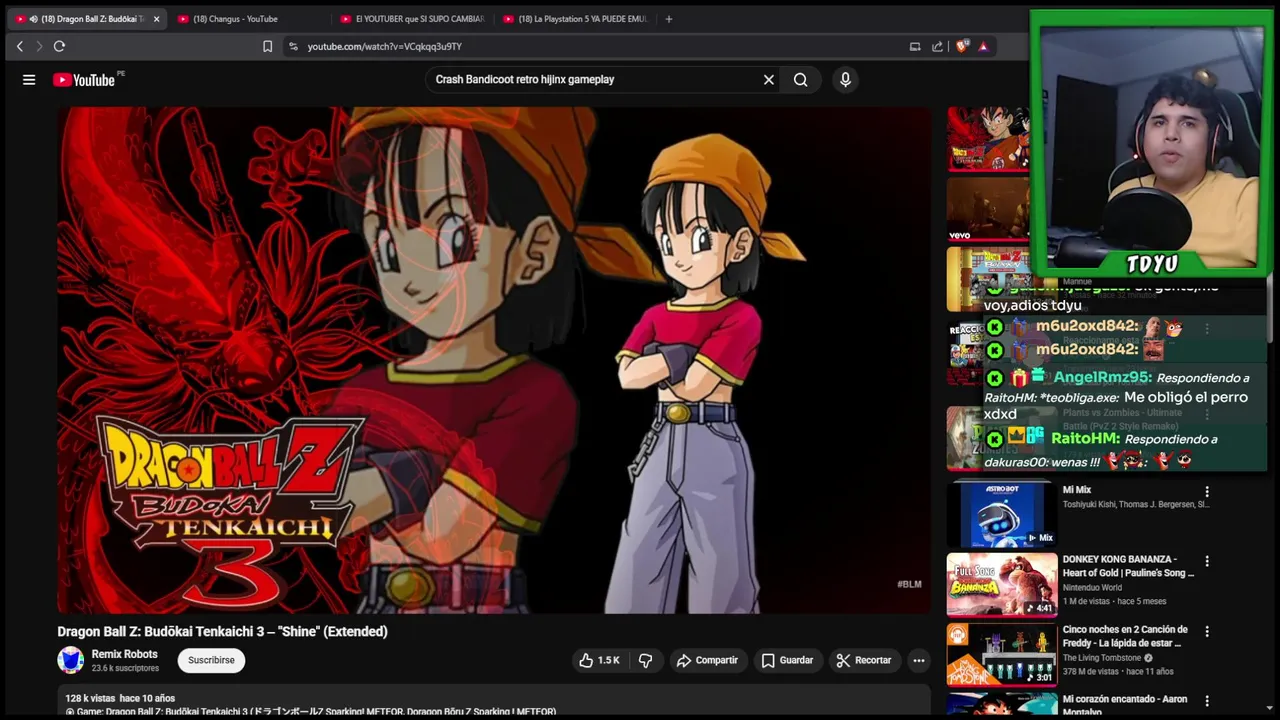
Task: Click the video player area
Action: [x=494, y=360]
